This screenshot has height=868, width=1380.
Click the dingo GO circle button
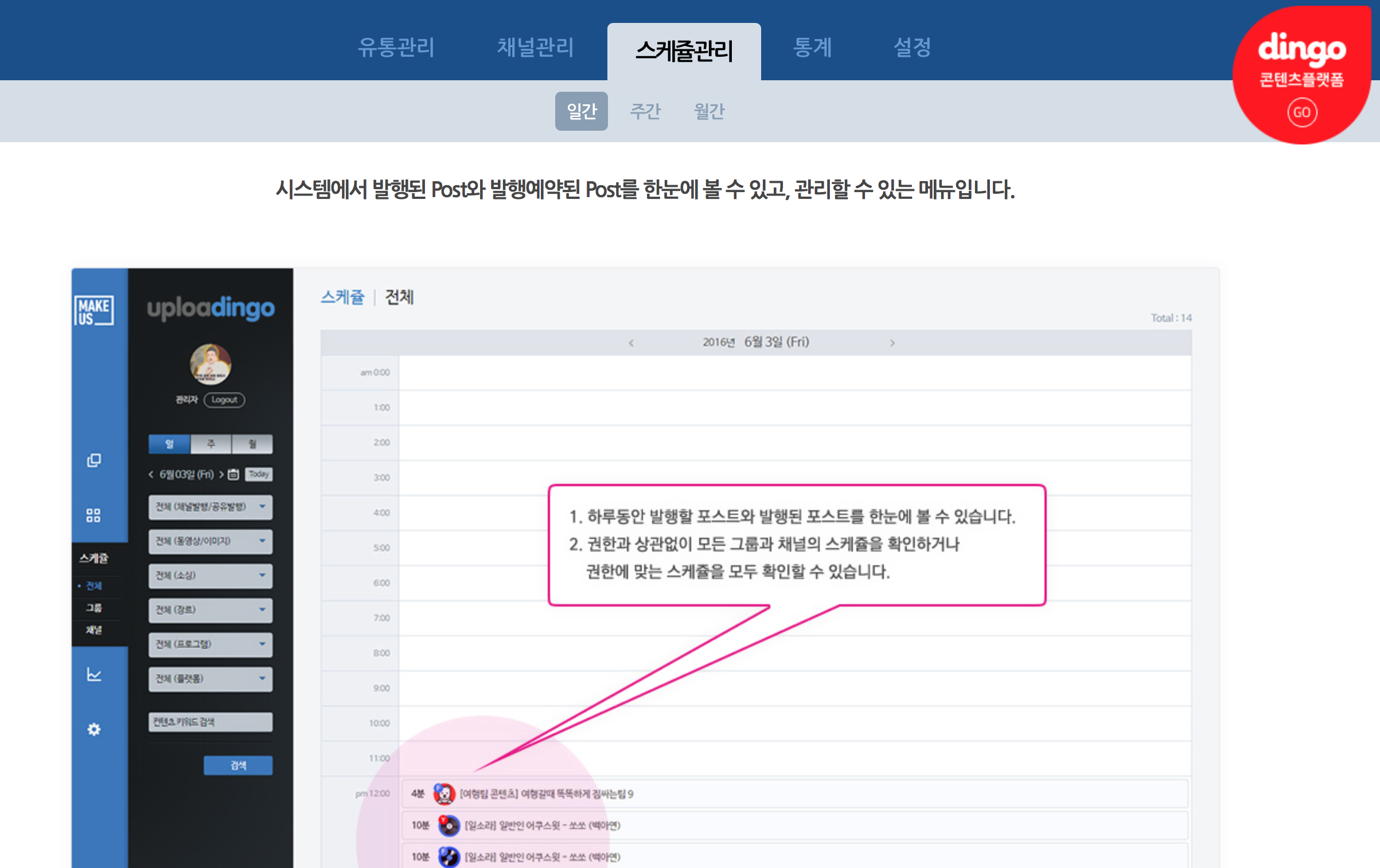[x=1301, y=112]
